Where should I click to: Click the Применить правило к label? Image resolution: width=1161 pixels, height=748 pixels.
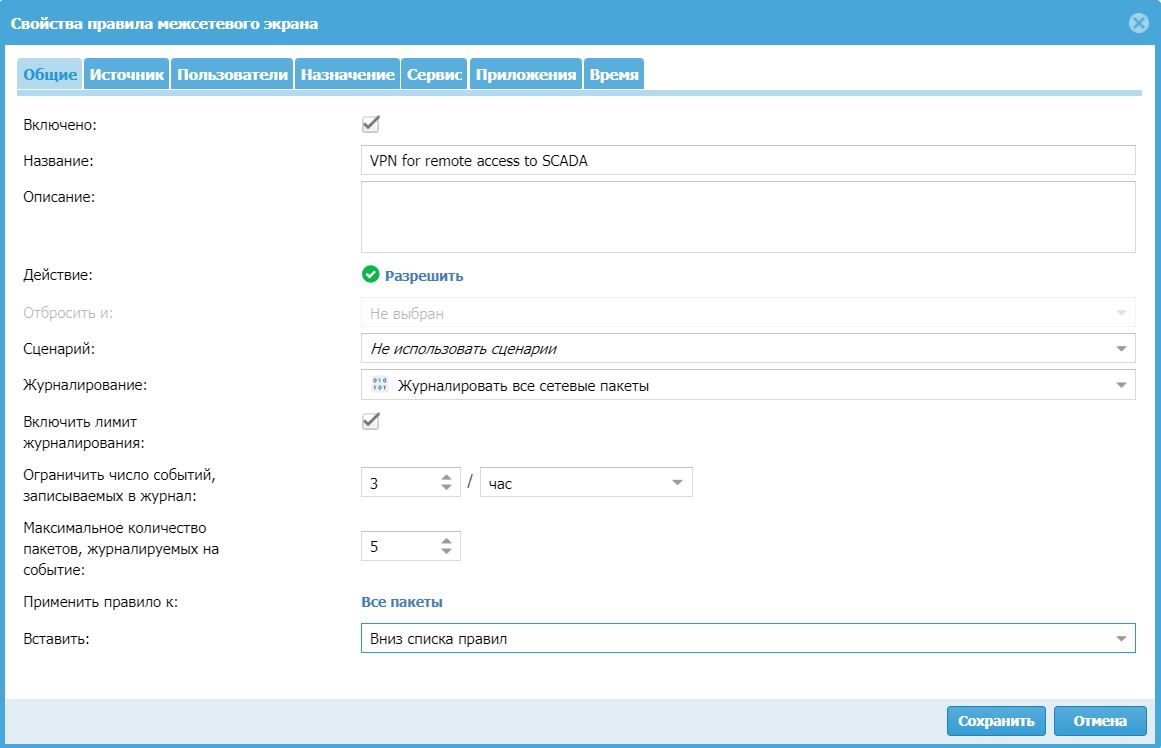[101, 602]
